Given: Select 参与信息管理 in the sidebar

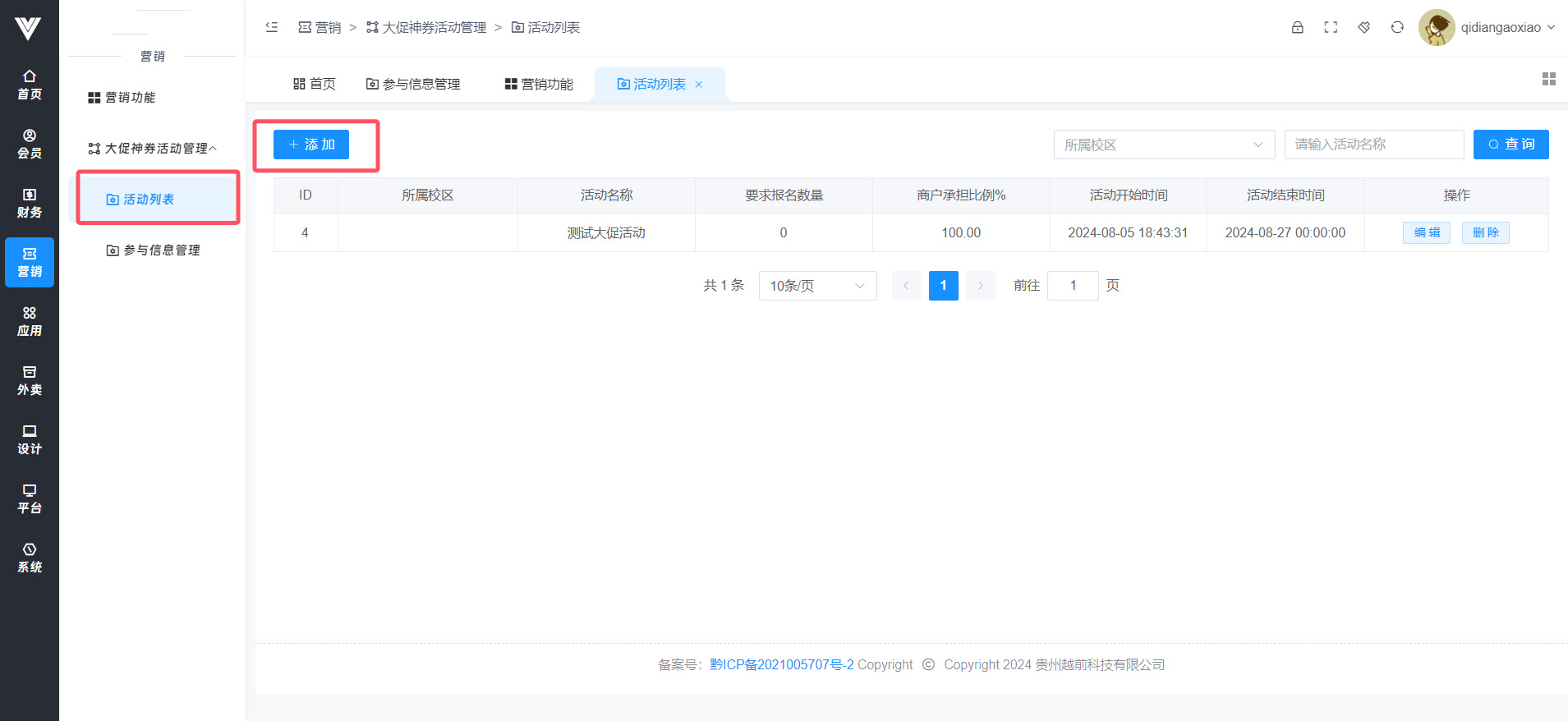Looking at the screenshot, I should point(154,250).
